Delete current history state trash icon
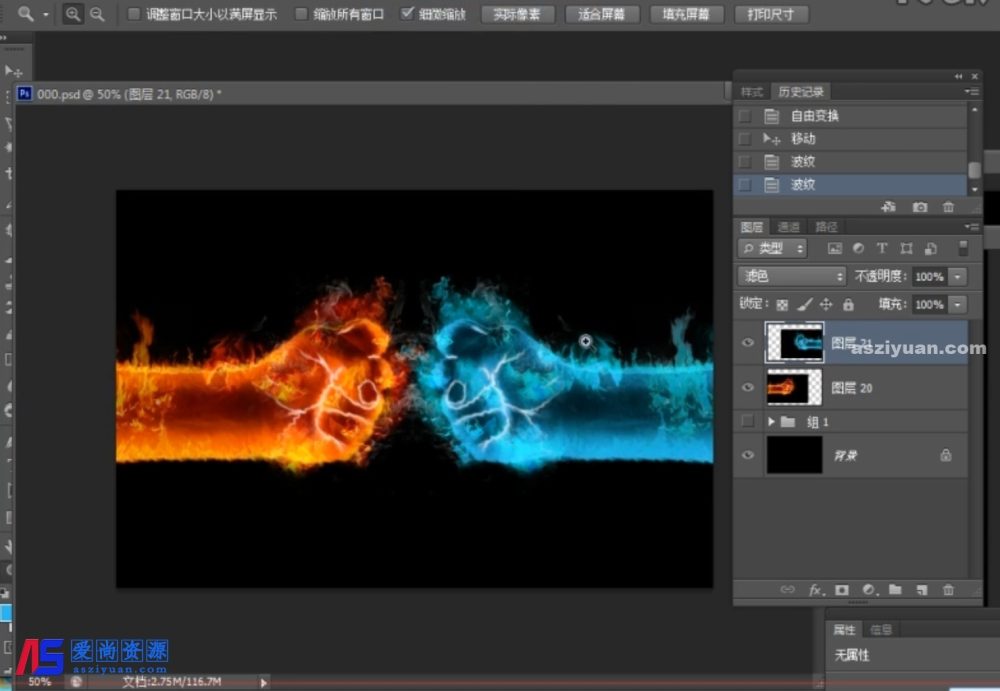Screen dimensions: 1000x691 coord(948,207)
